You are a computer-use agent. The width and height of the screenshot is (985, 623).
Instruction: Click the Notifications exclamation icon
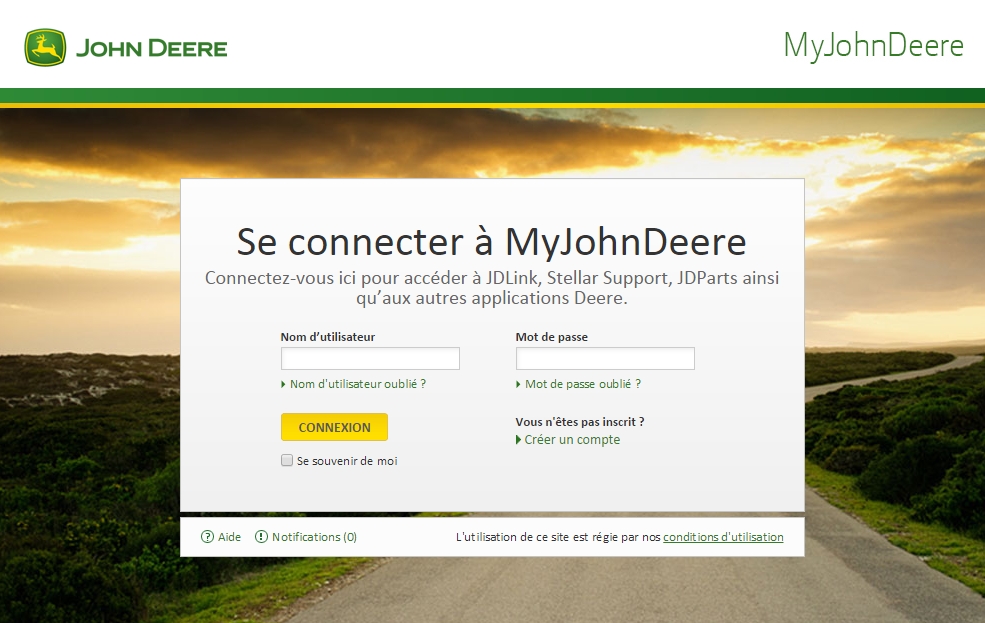tap(262, 537)
